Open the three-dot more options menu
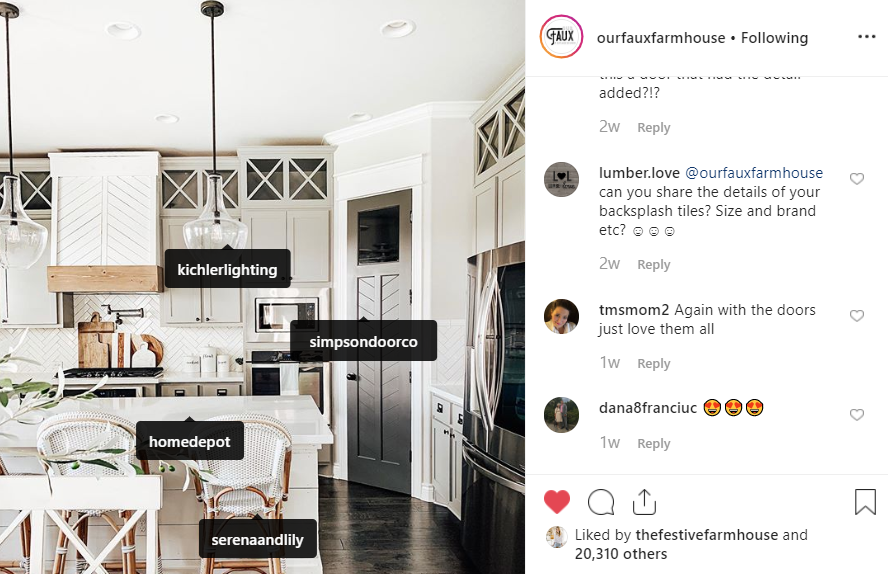This screenshot has width=888, height=574. pos(866,37)
